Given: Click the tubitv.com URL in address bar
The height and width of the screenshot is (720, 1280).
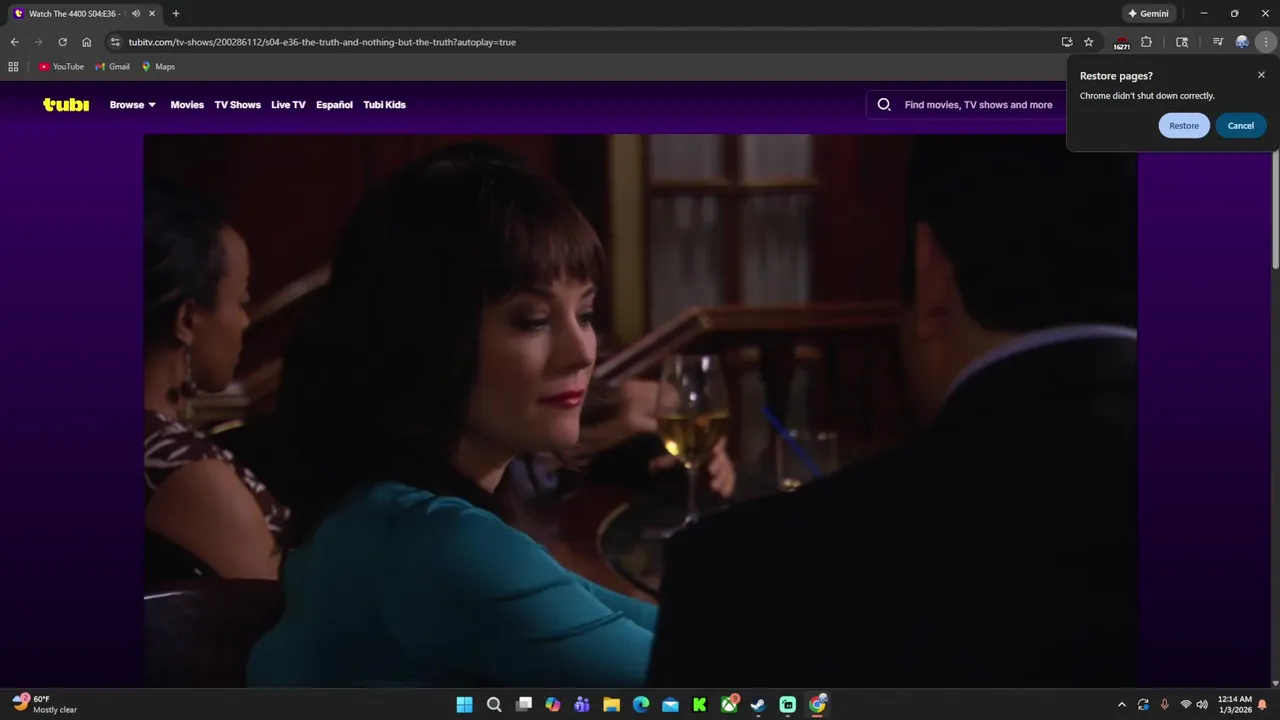Looking at the screenshot, I should (x=322, y=42).
